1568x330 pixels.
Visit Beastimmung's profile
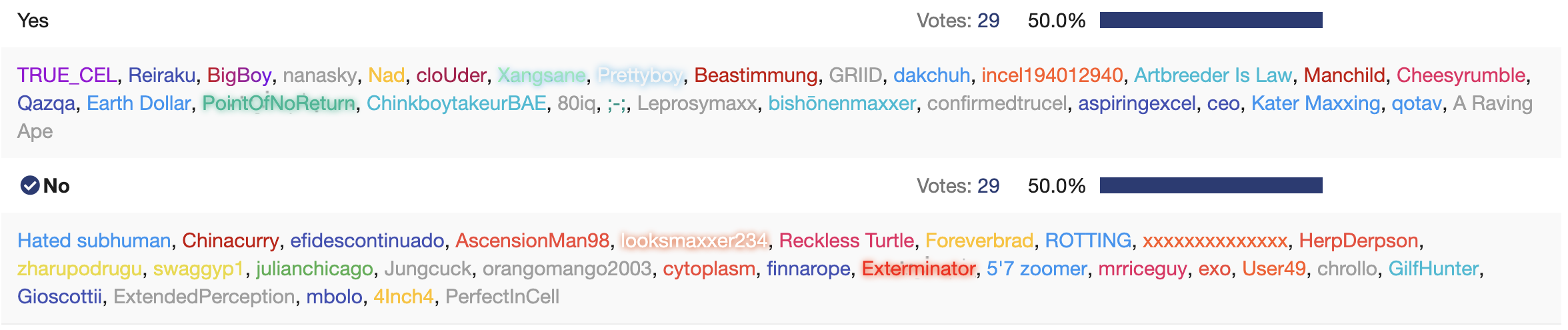click(x=756, y=75)
